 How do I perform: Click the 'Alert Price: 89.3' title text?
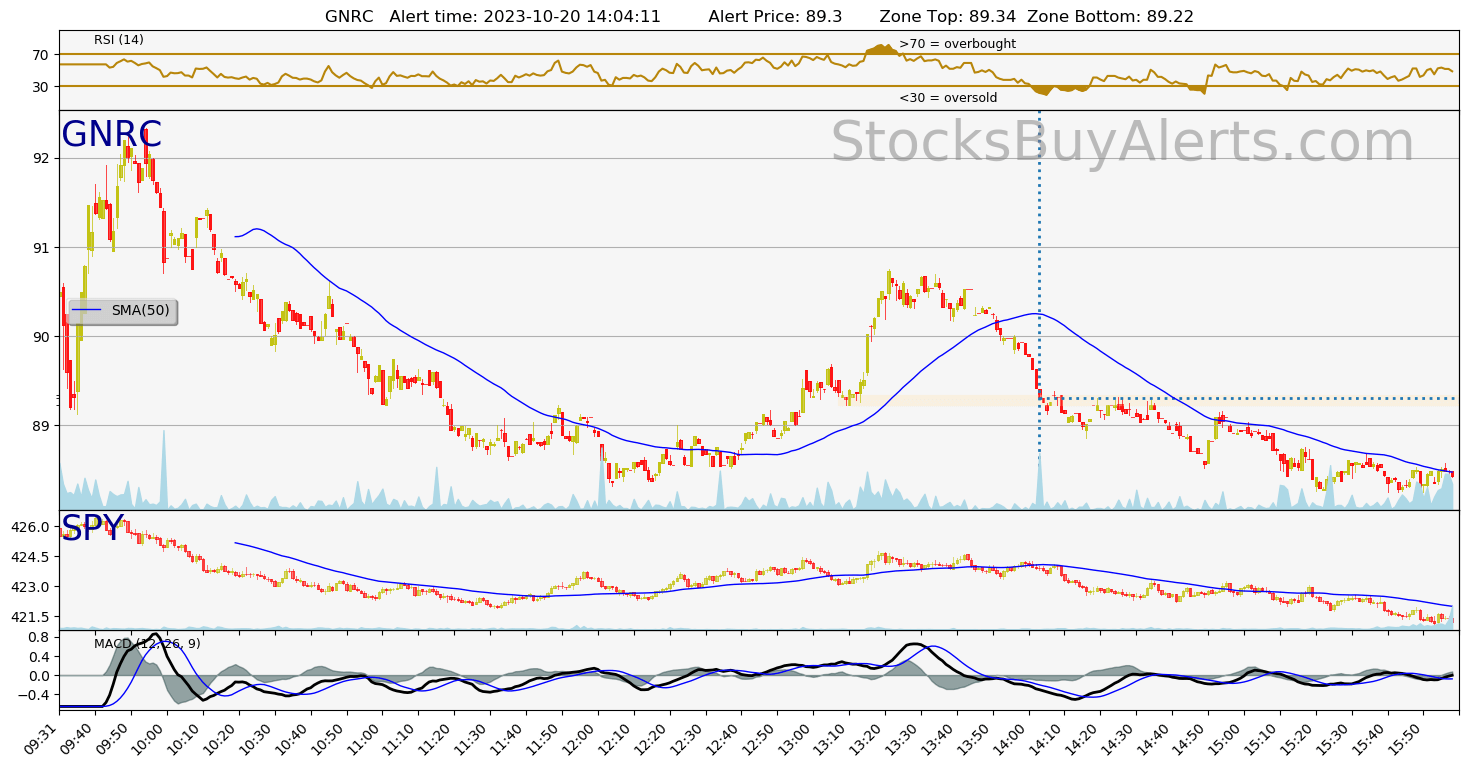775,17
